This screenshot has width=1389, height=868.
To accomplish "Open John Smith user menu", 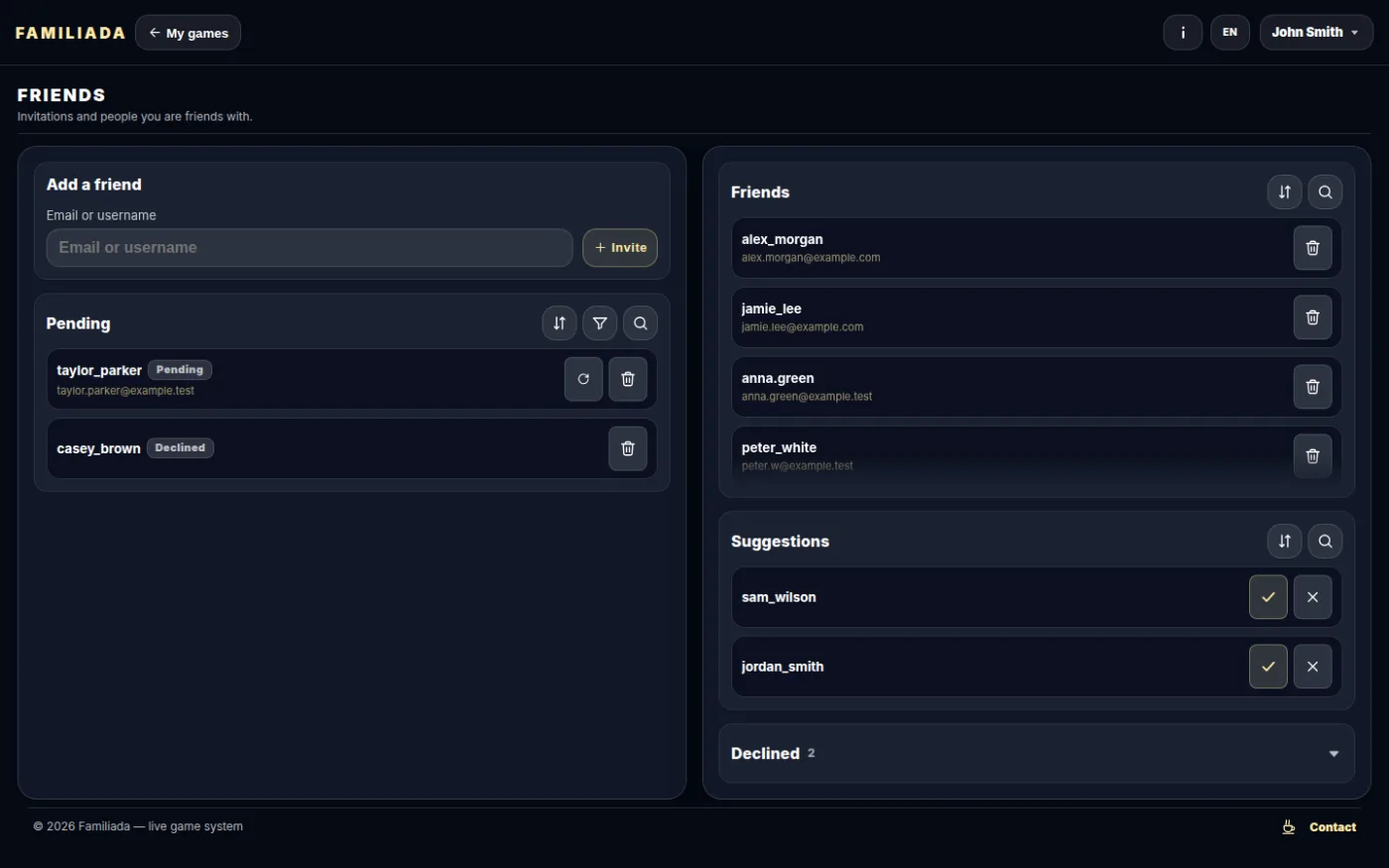I will click(x=1317, y=33).
